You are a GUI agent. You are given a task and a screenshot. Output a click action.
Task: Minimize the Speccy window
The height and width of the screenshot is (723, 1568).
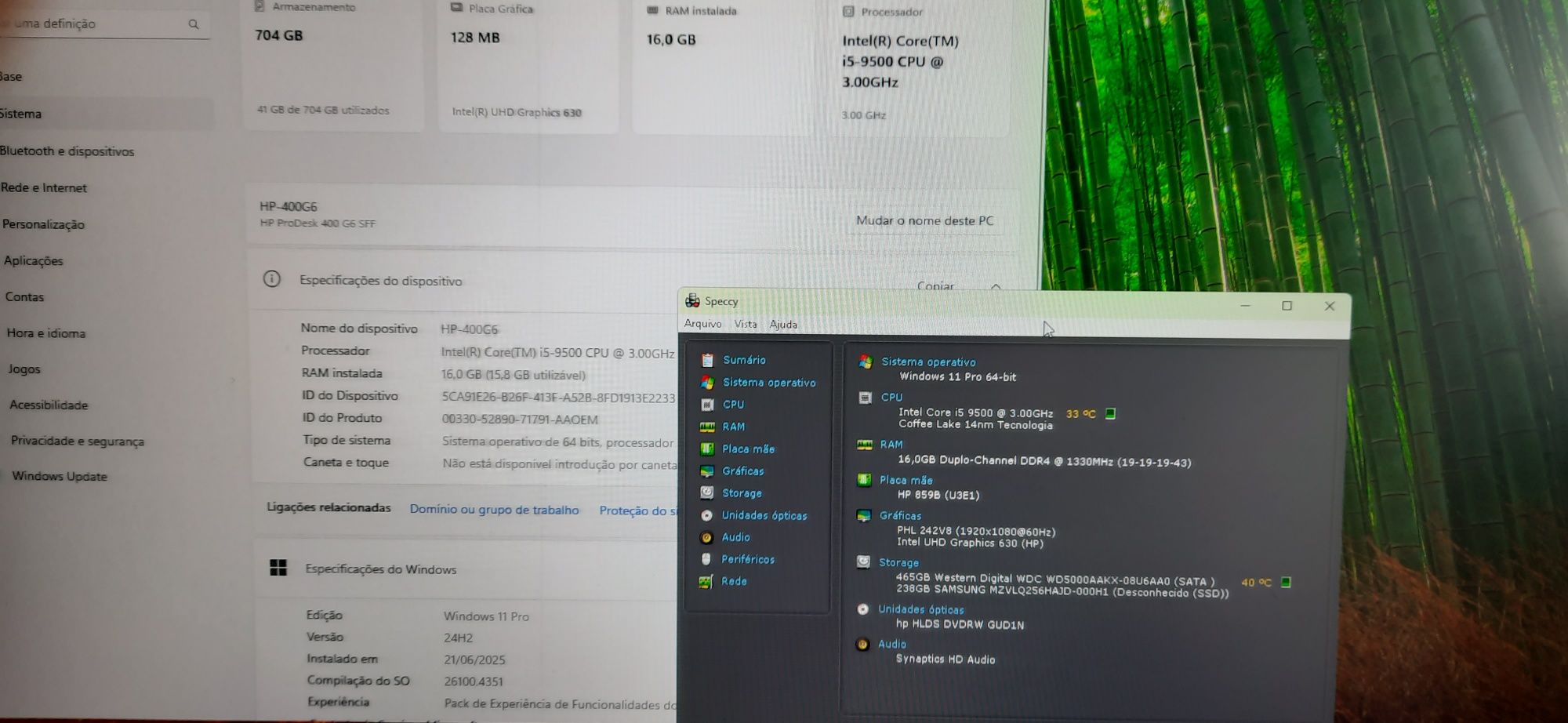[x=1245, y=305]
